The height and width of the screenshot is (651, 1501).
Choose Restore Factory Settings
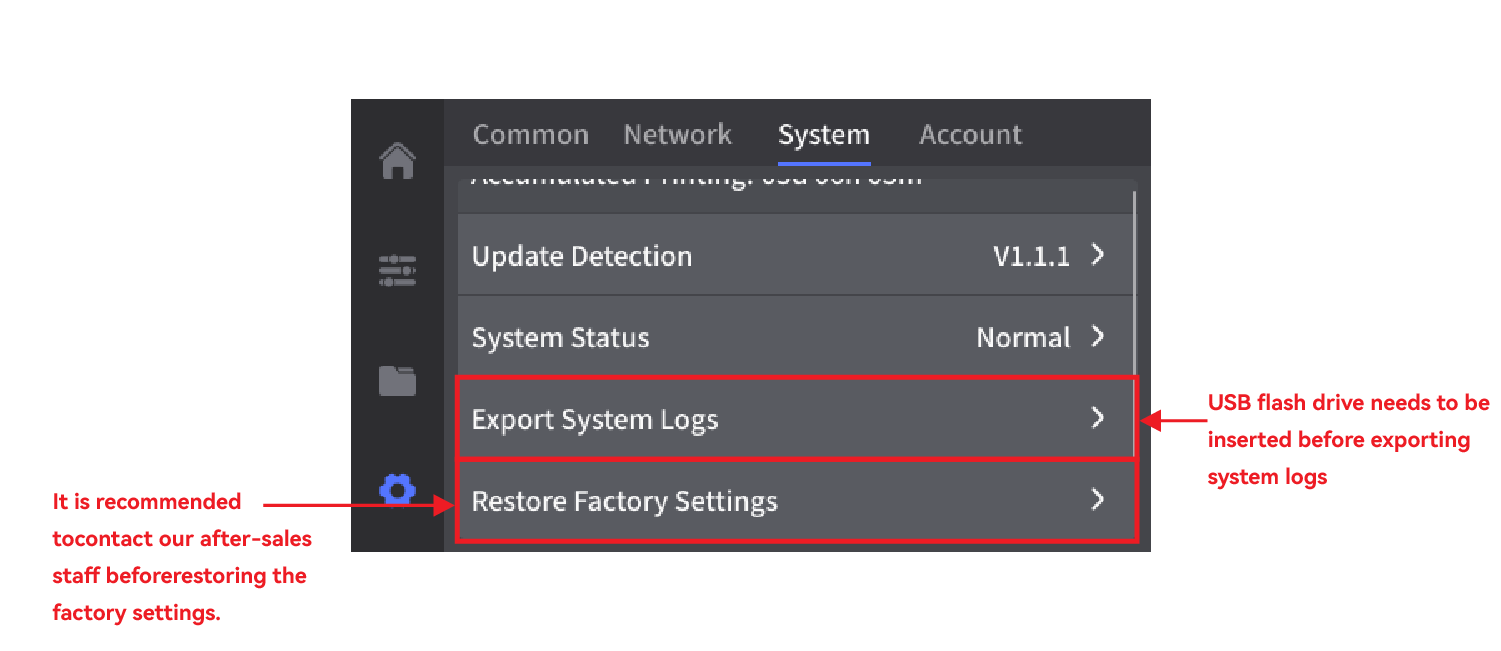[x=795, y=500]
